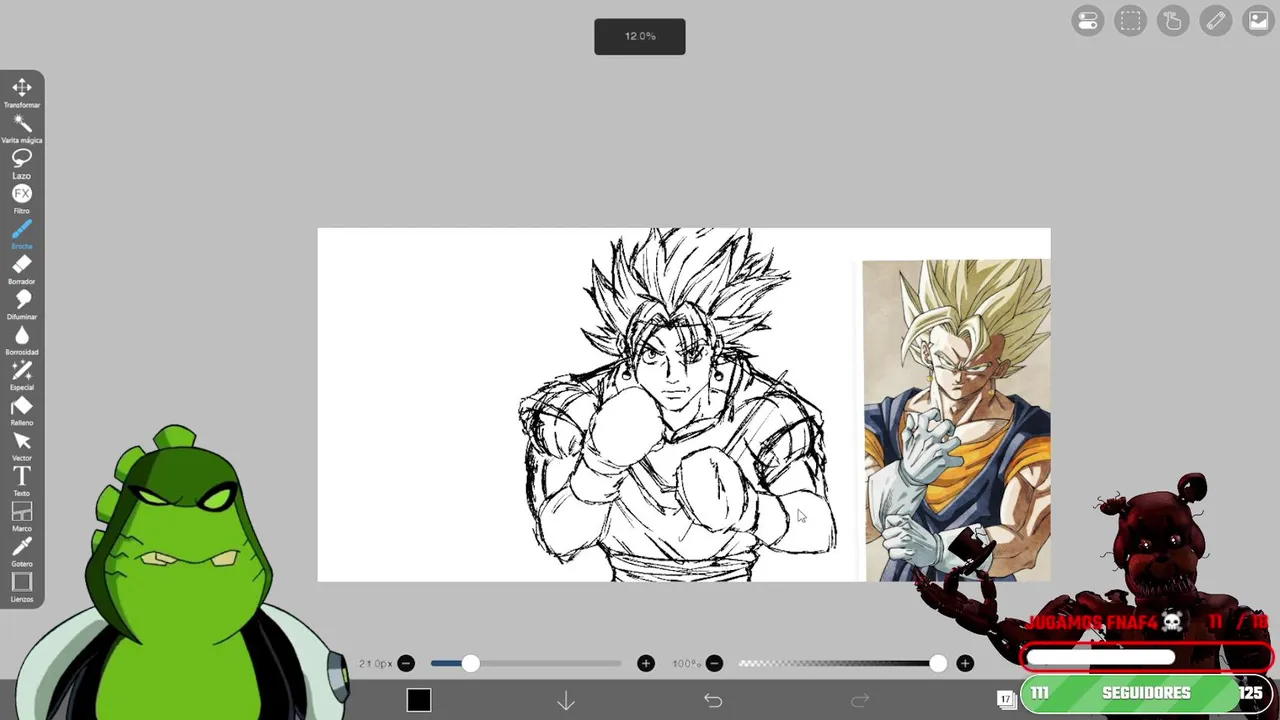Click the Vegito reference image on canvas
The height and width of the screenshot is (720, 1280).
click(x=956, y=420)
